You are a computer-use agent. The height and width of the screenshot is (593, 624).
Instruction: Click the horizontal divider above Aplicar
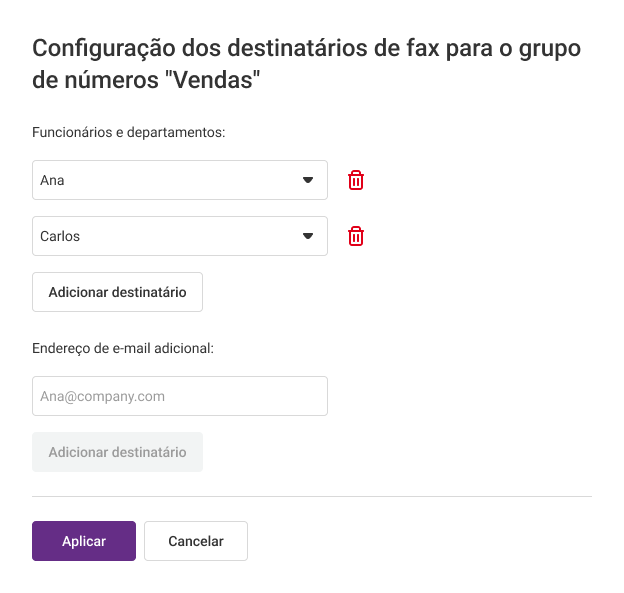point(312,496)
